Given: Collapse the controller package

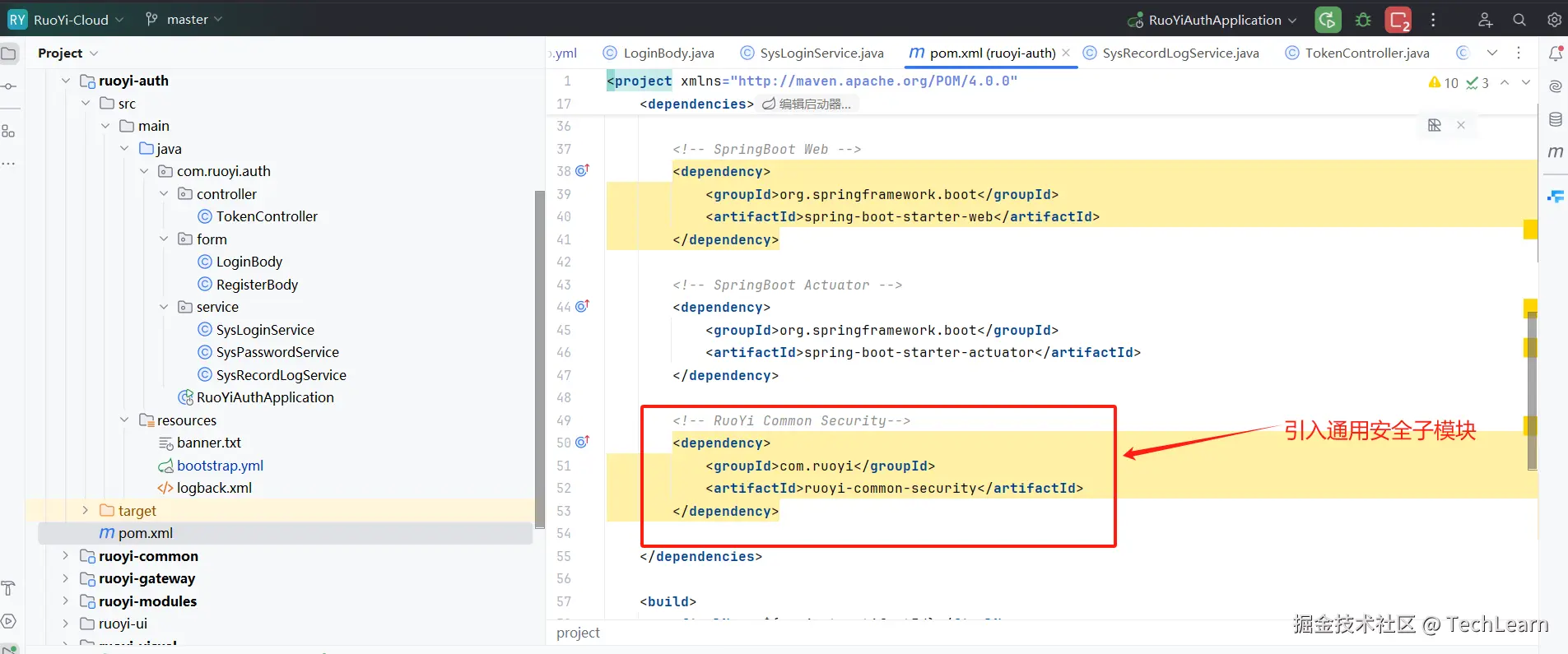Looking at the screenshot, I should tap(164, 193).
